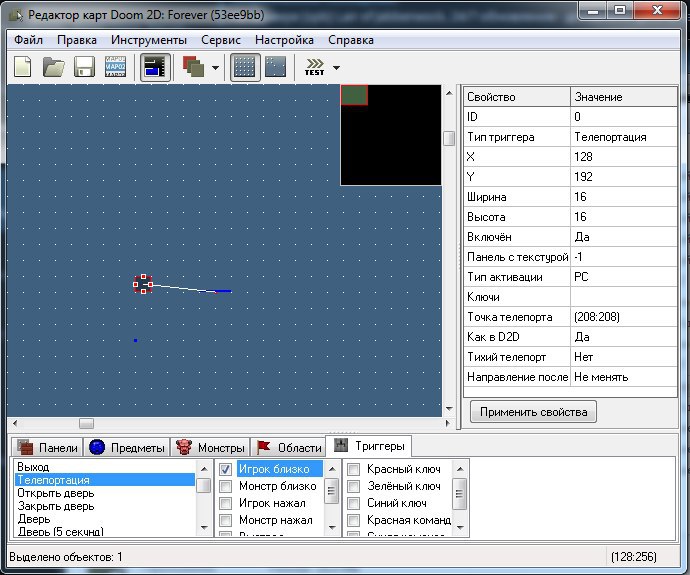Edit the Высота value 16
This screenshot has height=575, width=690.
(624, 217)
